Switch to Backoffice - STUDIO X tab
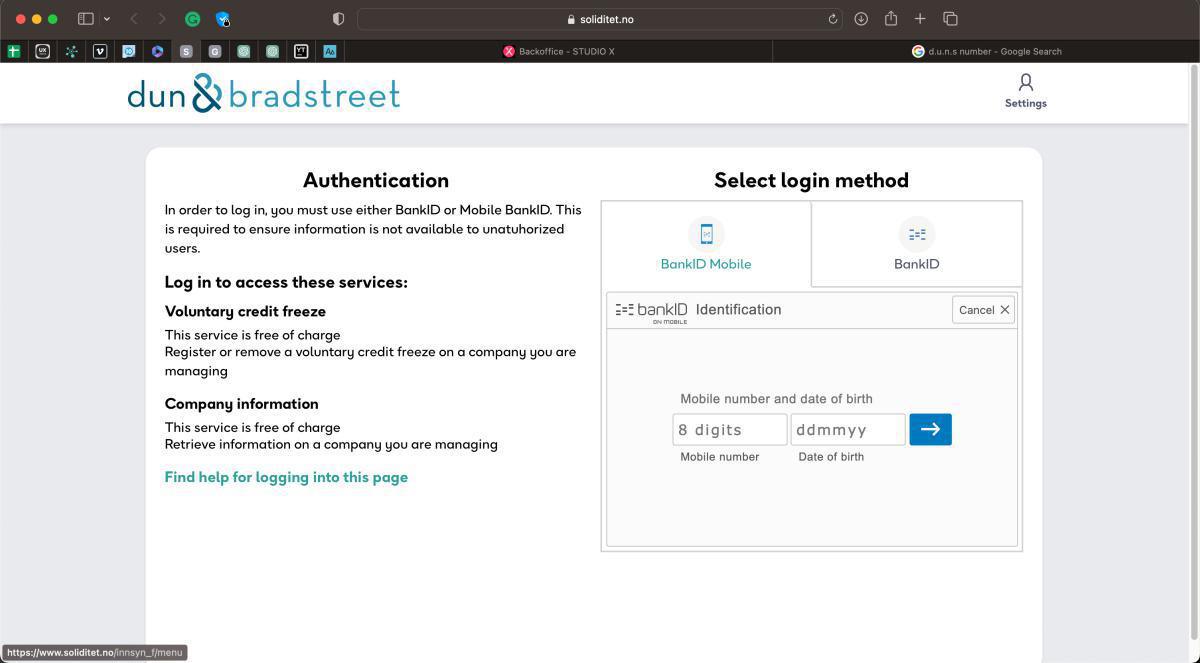This screenshot has width=1200, height=663. [x=559, y=51]
